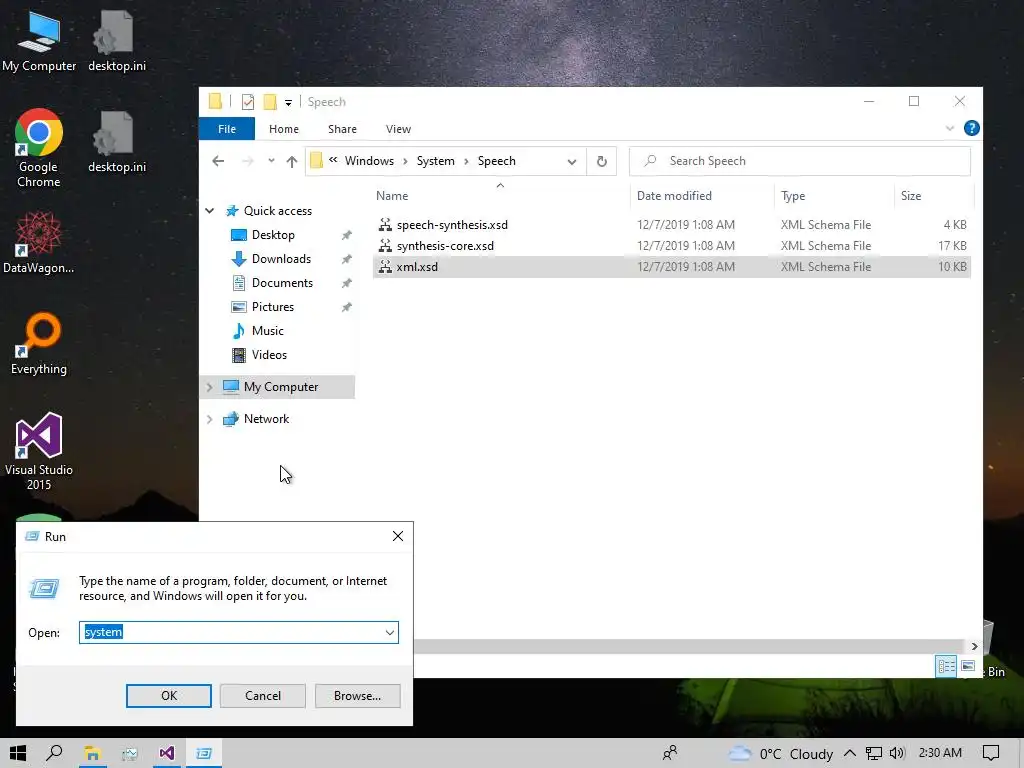Image resolution: width=1024 pixels, height=768 pixels.
Task: Click the Run taskbar button
Action: point(204,753)
